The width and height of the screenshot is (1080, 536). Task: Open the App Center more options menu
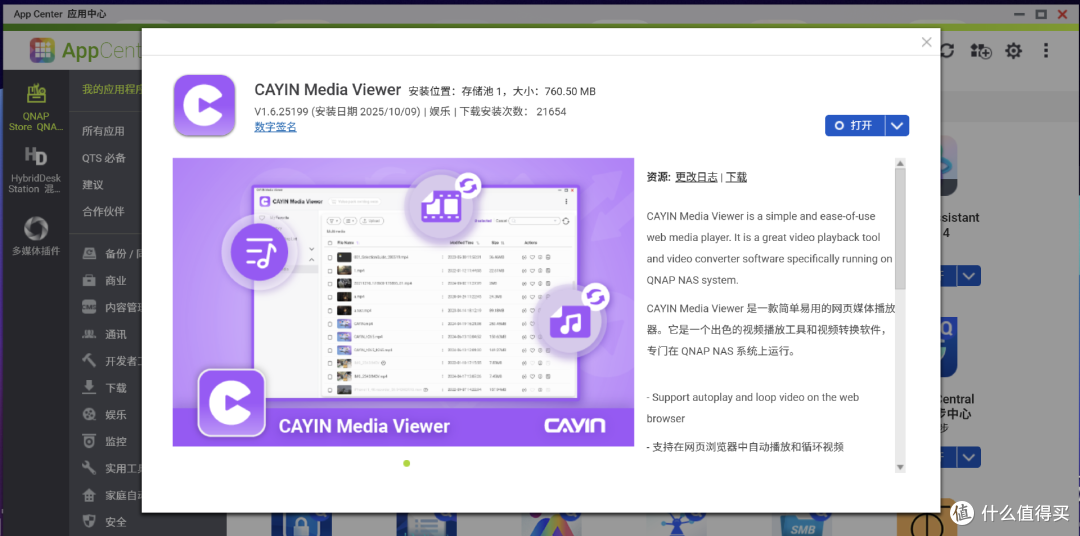[x=1046, y=50]
